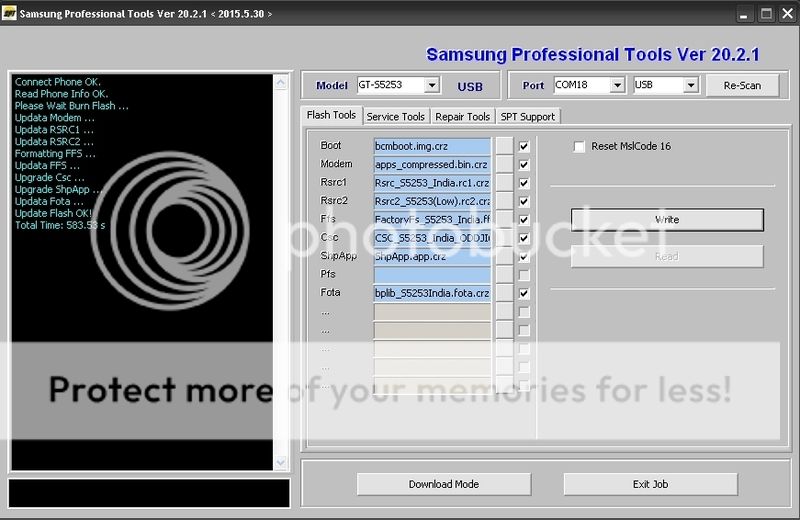Click the Re-Scan button
The width and height of the screenshot is (800, 520).
pyautogui.click(x=742, y=85)
